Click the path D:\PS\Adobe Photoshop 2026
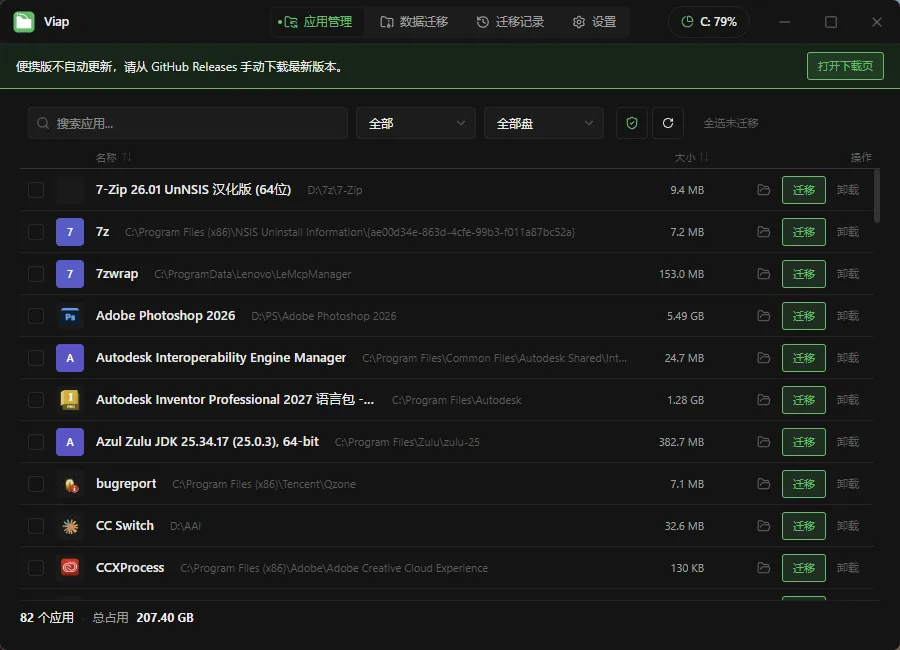Screen dimensions: 900x650 324,316
